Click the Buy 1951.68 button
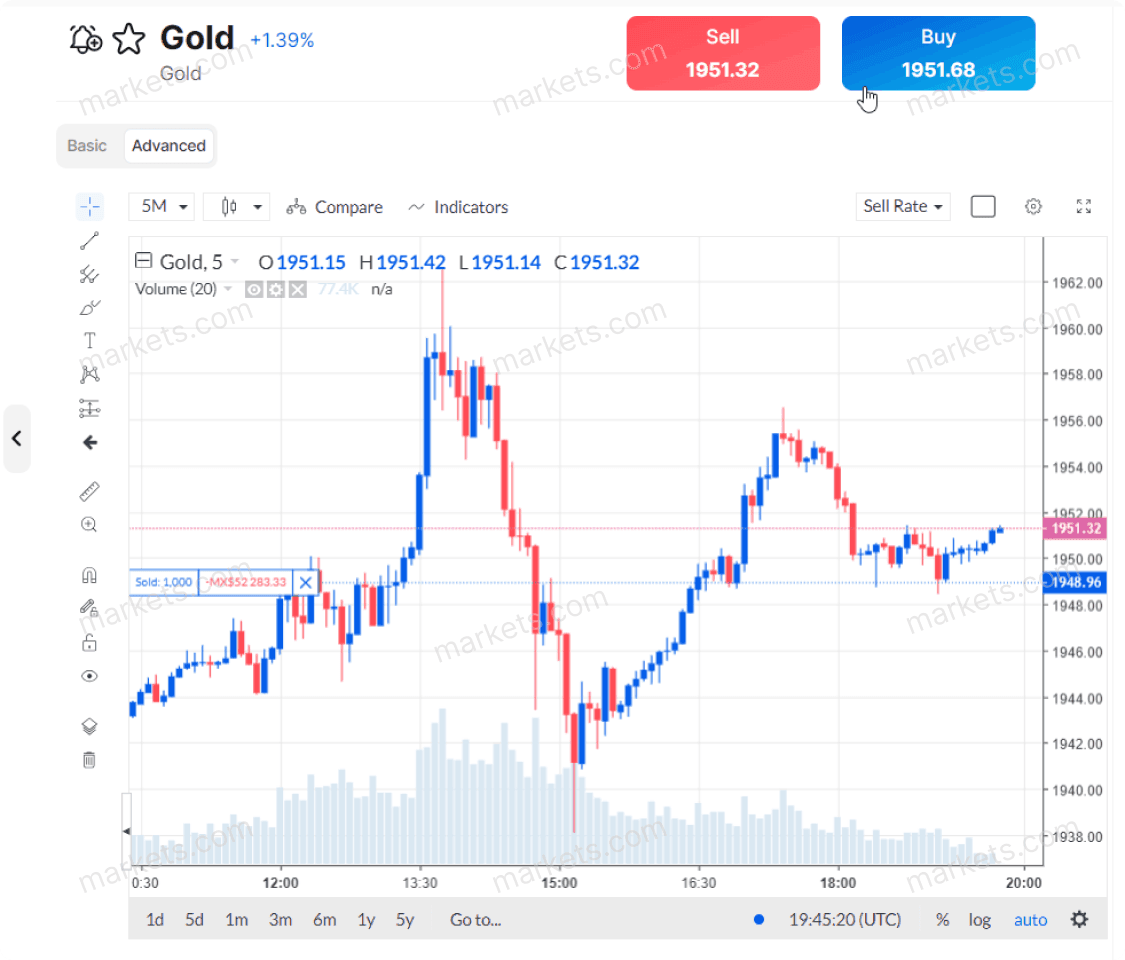Viewport: 1125px width, 960px height. point(938,54)
